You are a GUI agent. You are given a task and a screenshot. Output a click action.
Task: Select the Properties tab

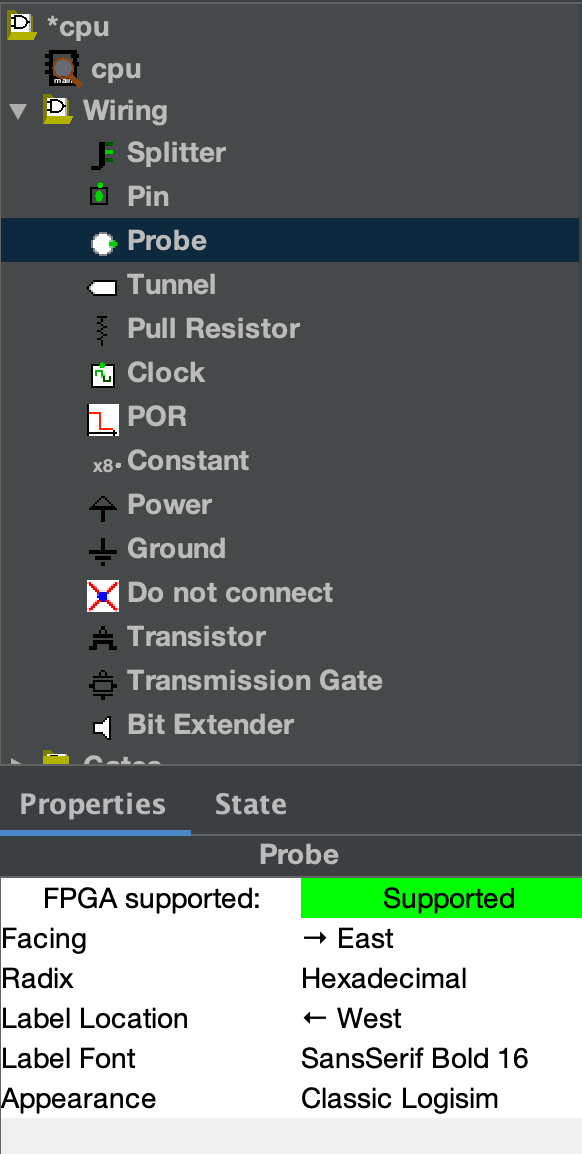(93, 803)
